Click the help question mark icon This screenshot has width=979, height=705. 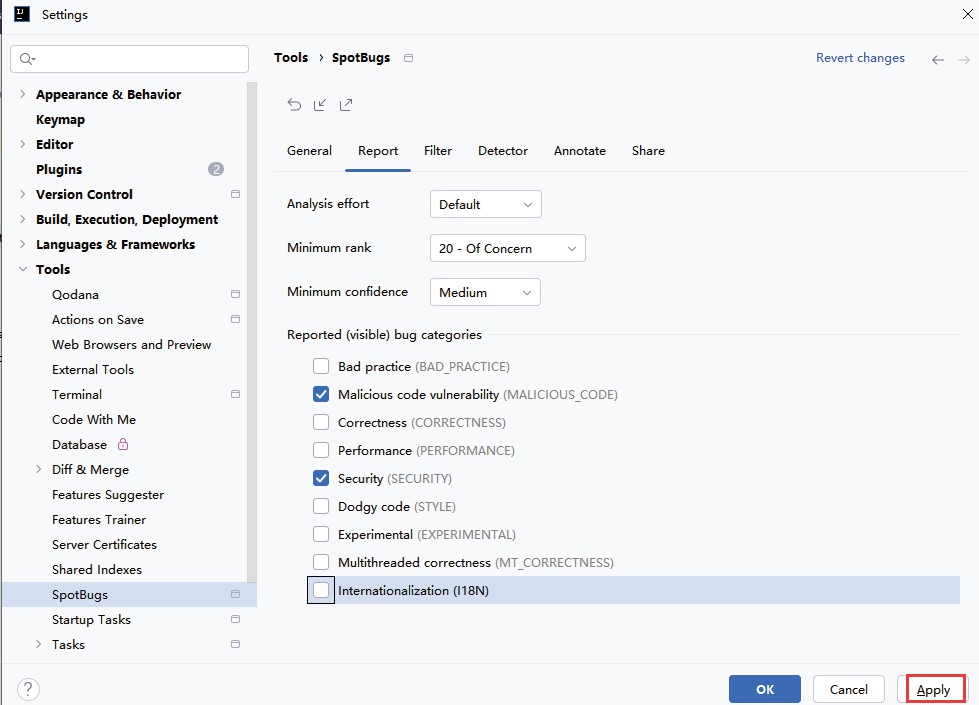(28, 689)
